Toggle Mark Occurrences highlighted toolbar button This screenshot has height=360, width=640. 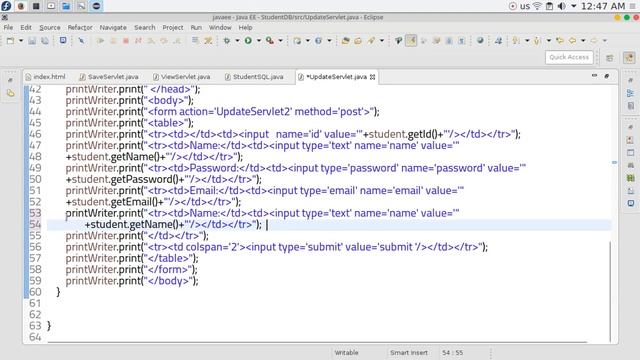(x=411, y=40)
